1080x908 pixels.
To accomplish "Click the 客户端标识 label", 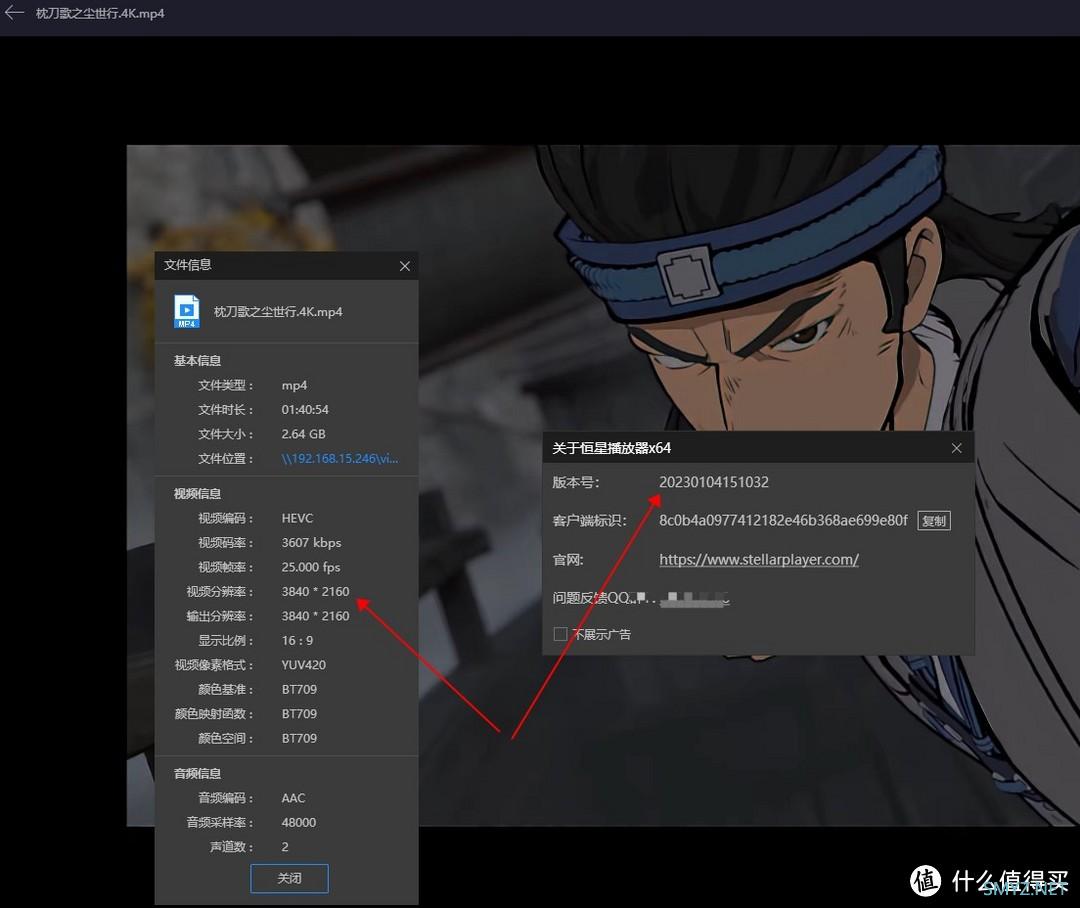I will (590, 521).
